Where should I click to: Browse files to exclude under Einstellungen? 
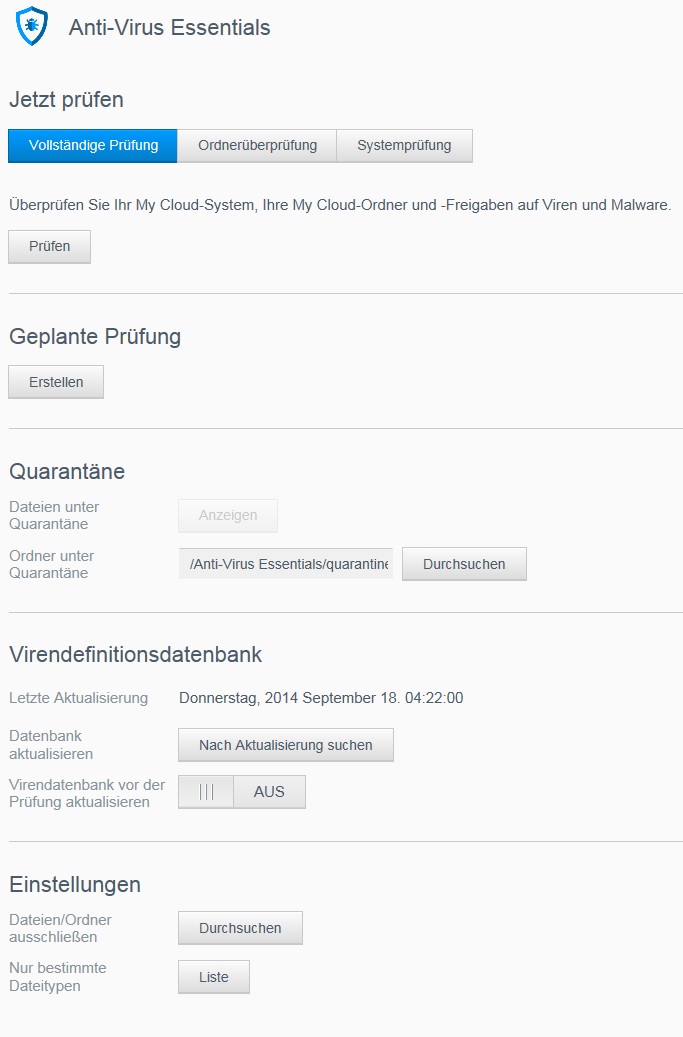point(240,928)
